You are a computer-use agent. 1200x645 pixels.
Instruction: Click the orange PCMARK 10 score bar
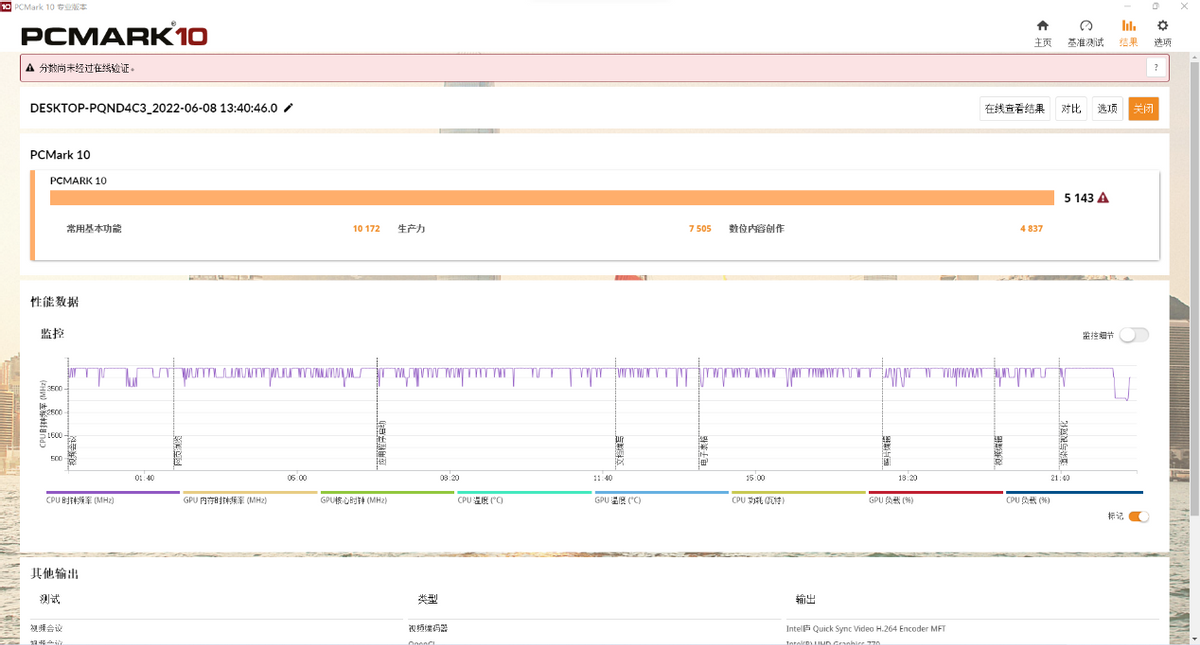(552, 198)
